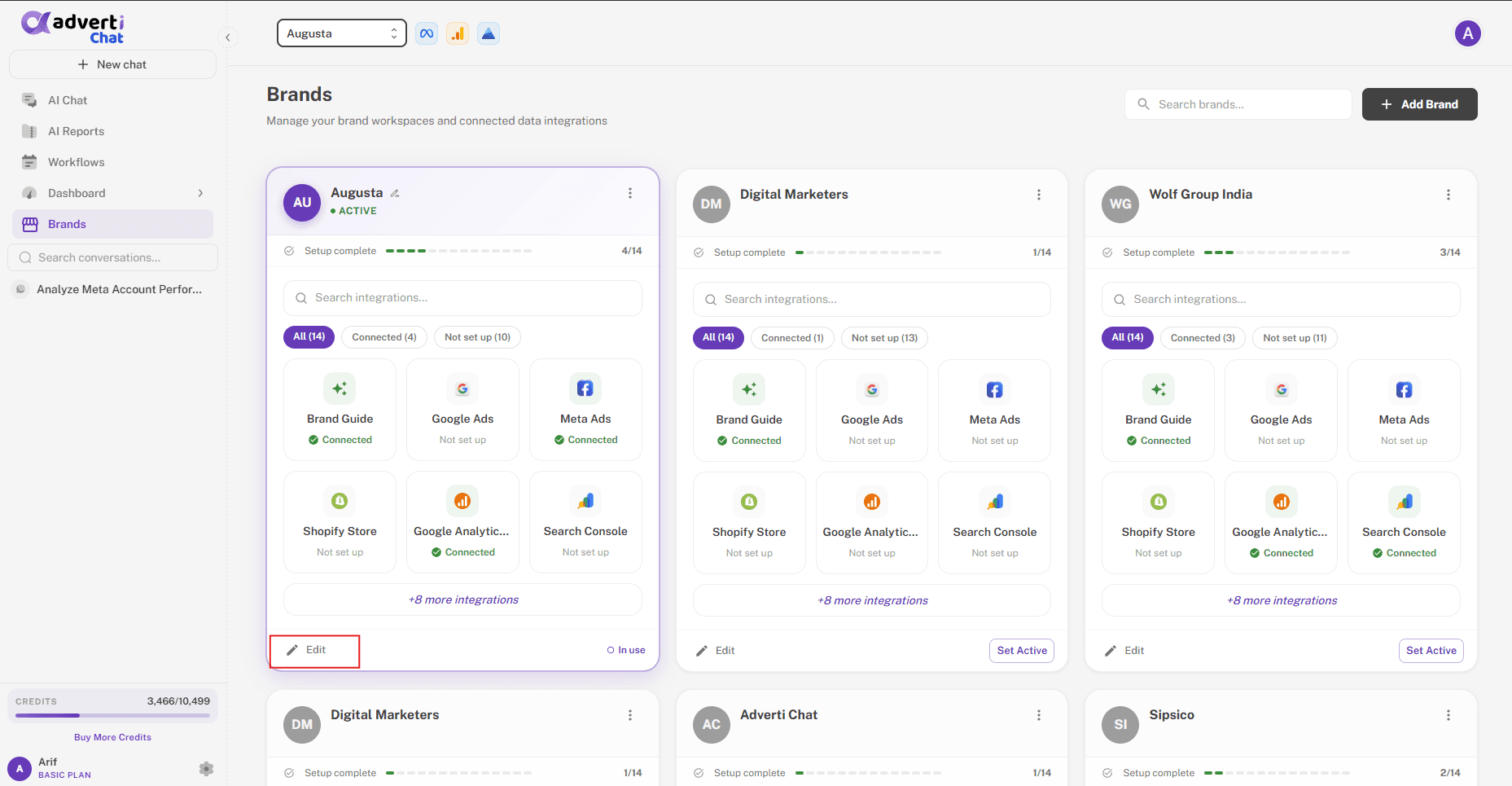Open Google Analytics integration in Augusta card
Screen dimensions: 1512x786
click(462, 522)
